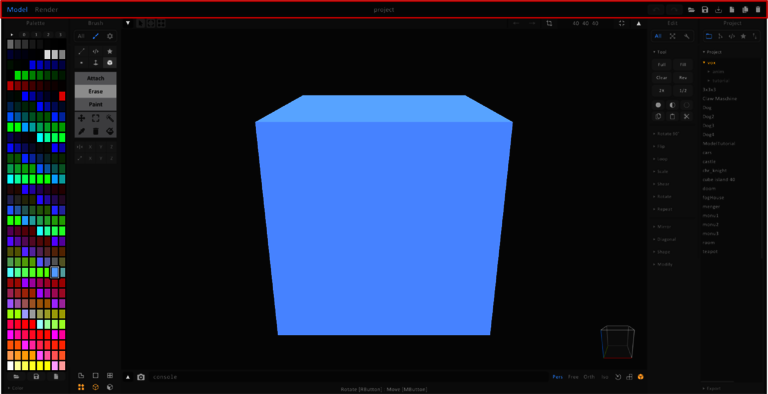Take a snapshot with the camera icon

pos(141,377)
